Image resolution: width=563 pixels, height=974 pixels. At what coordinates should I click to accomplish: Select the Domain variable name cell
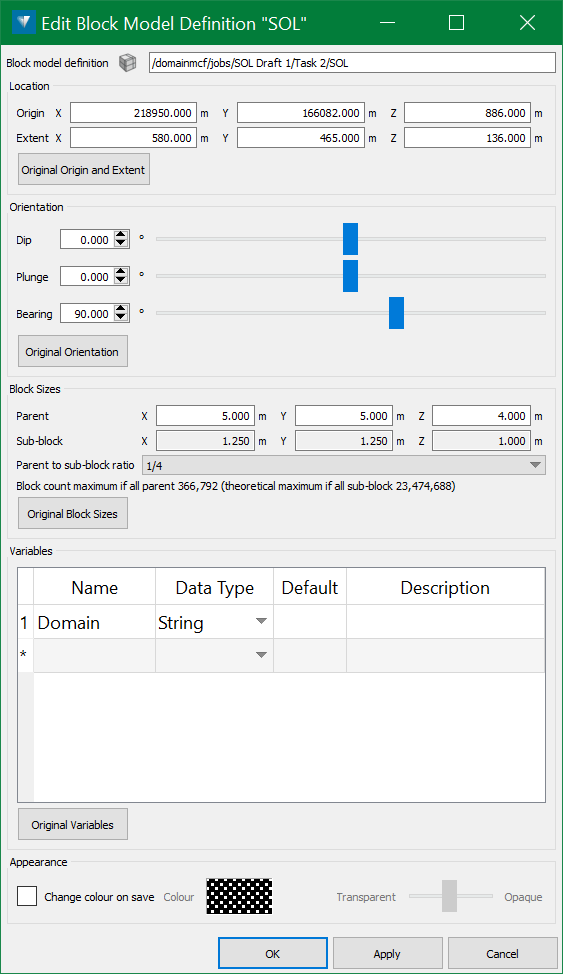[94, 622]
